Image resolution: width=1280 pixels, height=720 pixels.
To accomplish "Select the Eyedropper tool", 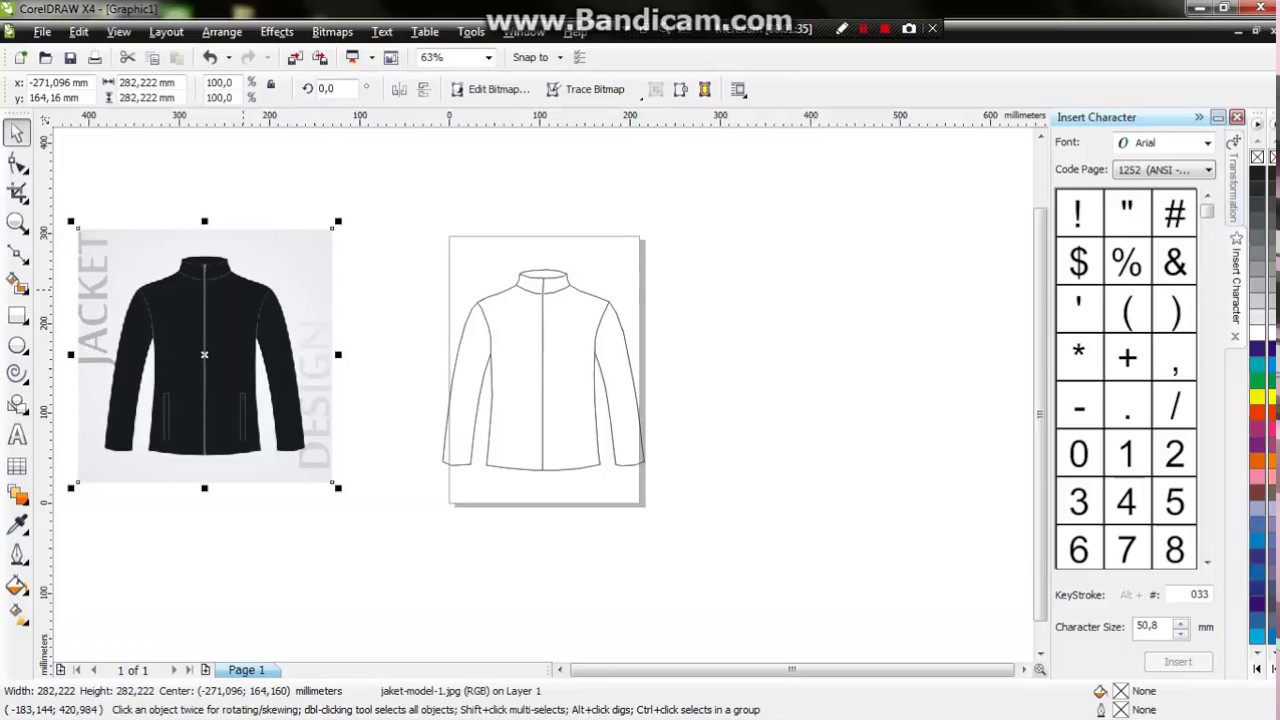I will (x=17, y=525).
